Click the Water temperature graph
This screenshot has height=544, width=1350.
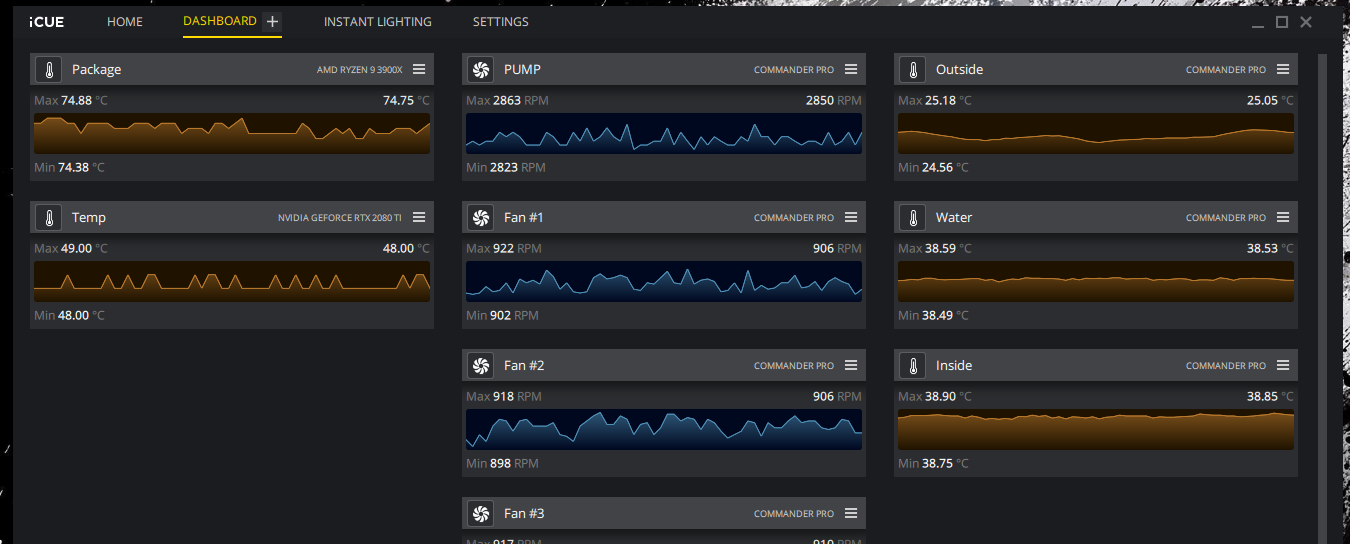1096,281
